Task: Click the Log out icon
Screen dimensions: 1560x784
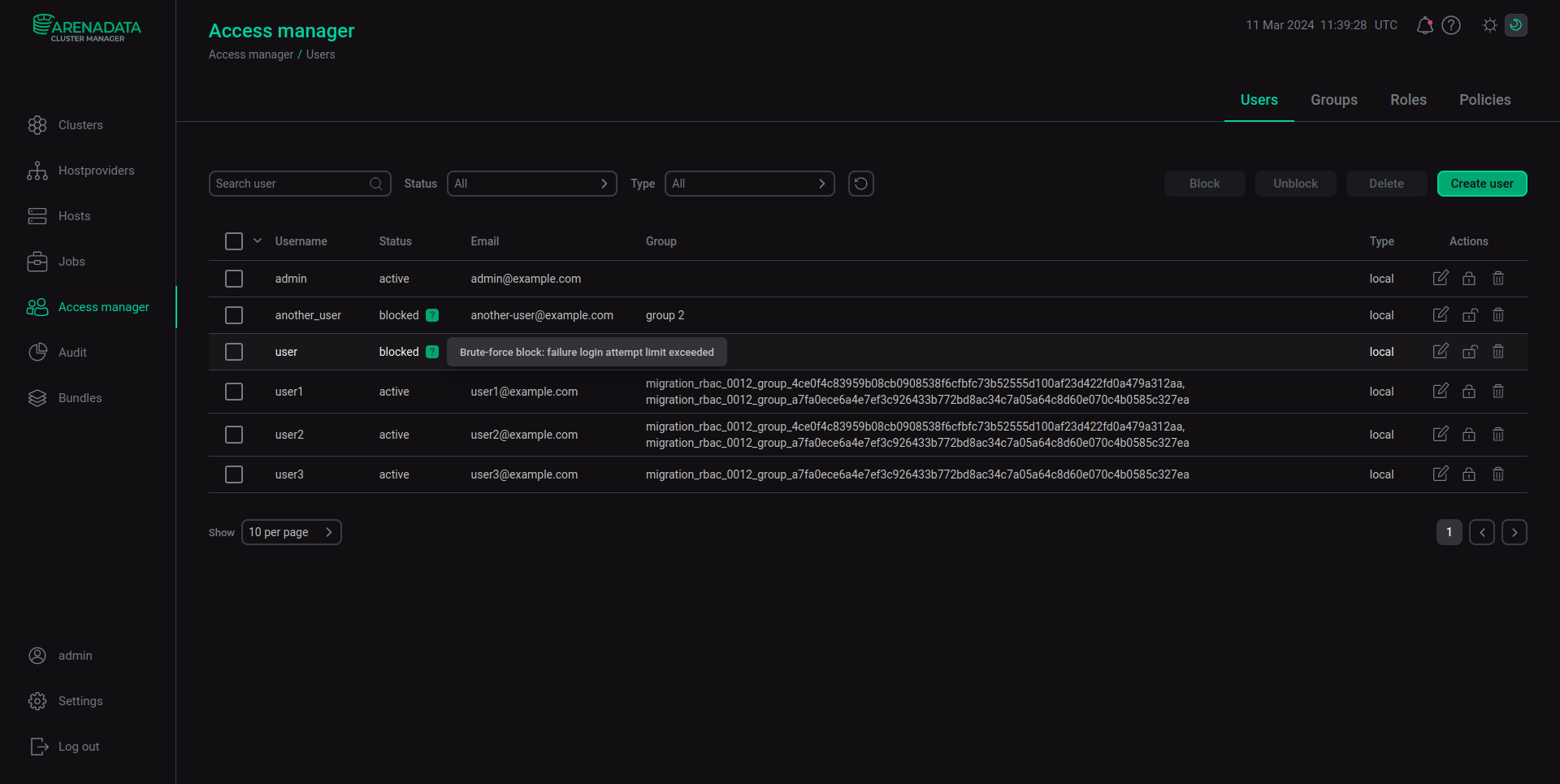Action: 39,747
